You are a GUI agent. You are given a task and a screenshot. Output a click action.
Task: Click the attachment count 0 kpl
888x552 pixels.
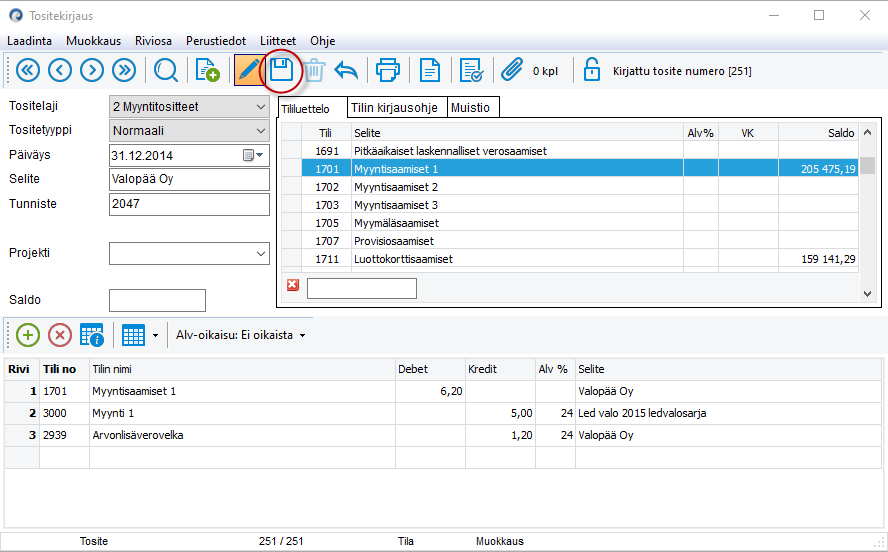[x=545, y=71]
